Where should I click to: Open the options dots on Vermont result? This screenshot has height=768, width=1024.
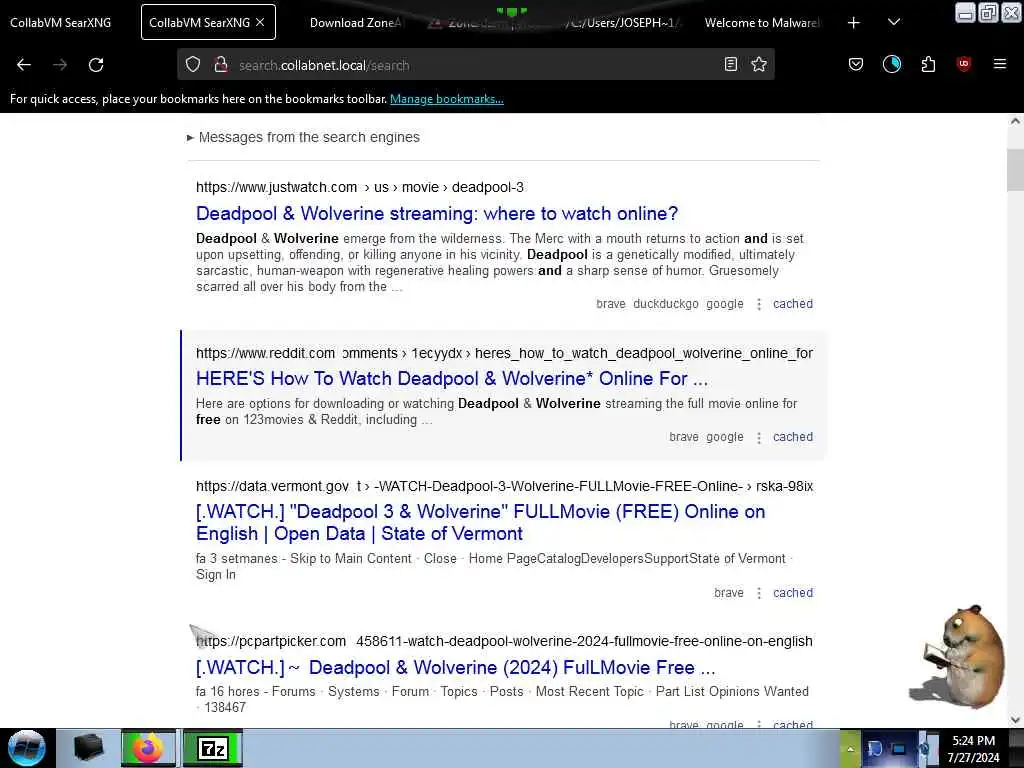click(759, 594)
